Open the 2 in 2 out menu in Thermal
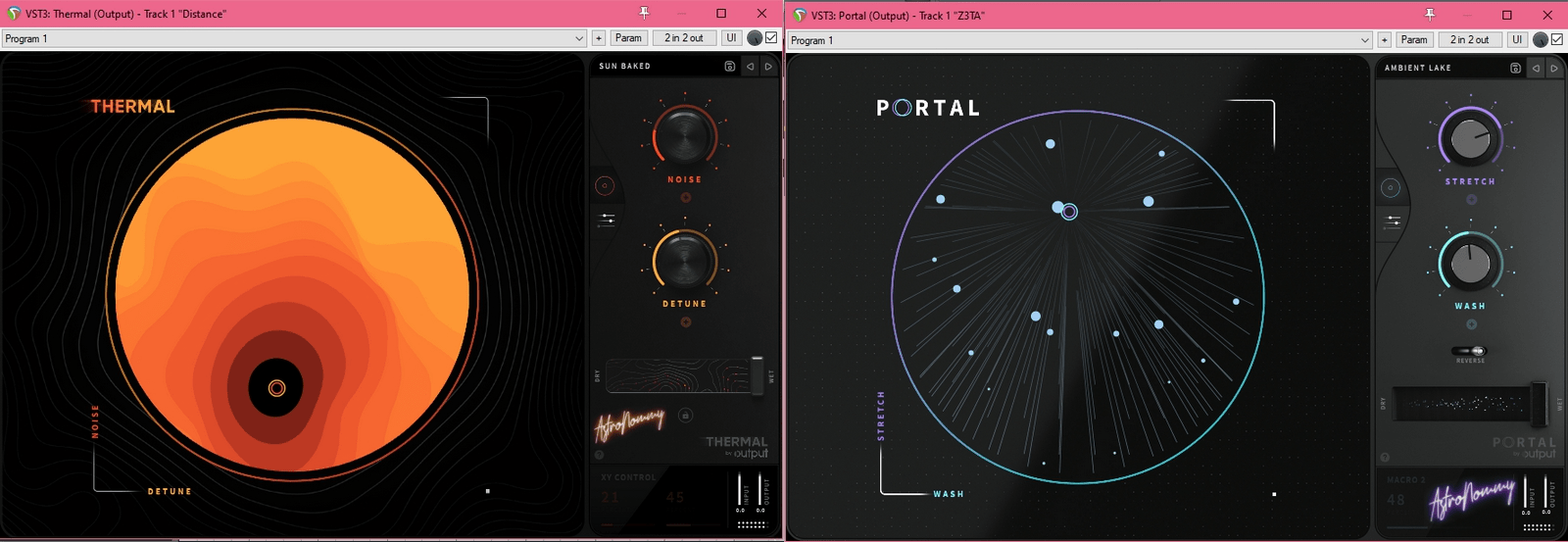Image resolution: width=1568 pixels, height=542 pixels. click(684, 38)
